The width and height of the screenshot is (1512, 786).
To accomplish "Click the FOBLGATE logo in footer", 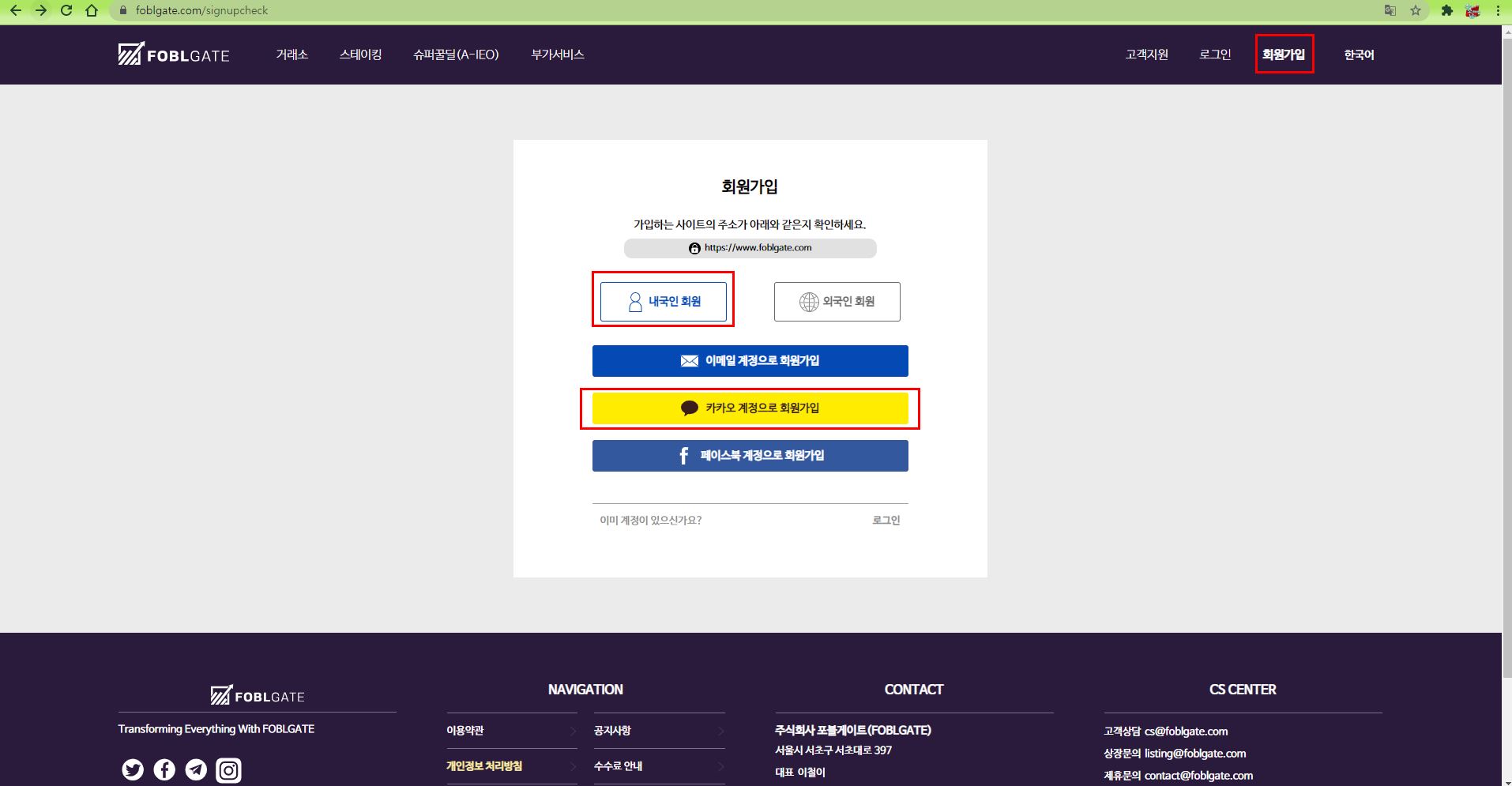I will tap(258, 695).
